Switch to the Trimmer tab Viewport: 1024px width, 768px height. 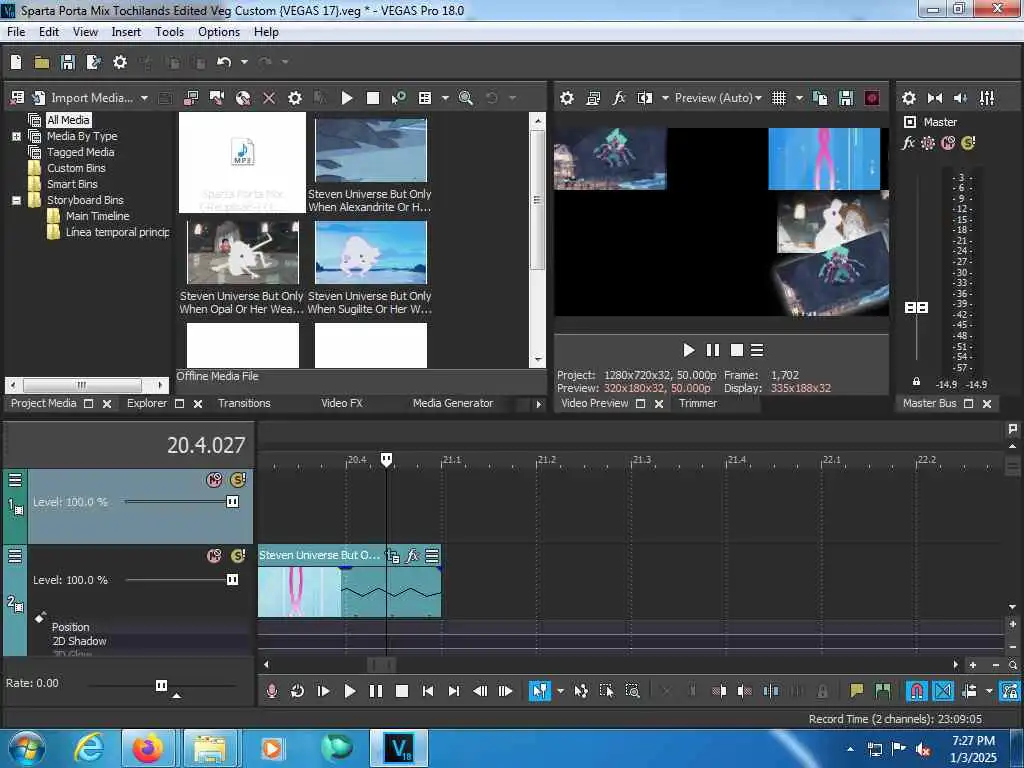coord(698,404)
